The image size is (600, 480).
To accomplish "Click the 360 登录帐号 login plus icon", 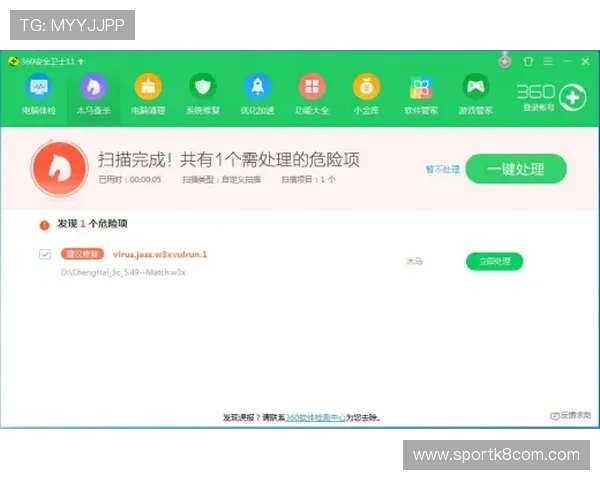I will pyautogui.click(x=572, y=98).
